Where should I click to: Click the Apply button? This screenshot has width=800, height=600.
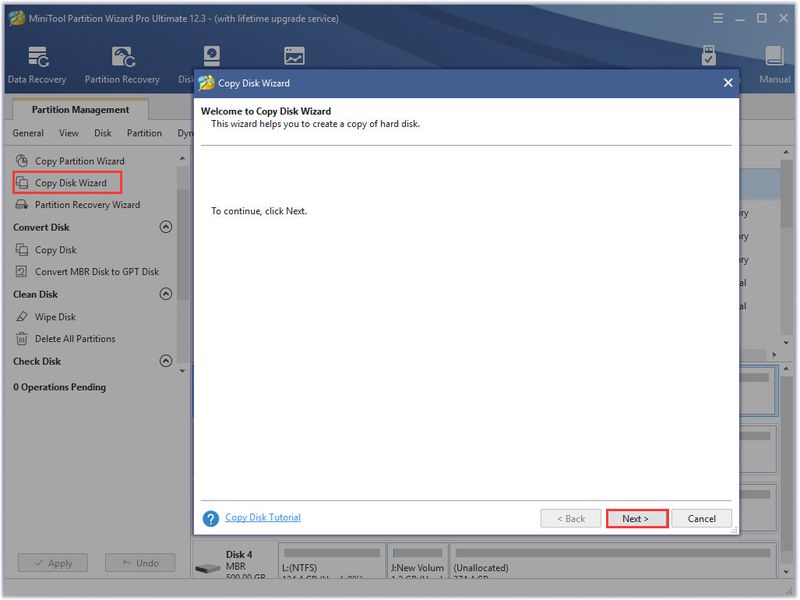53,563
